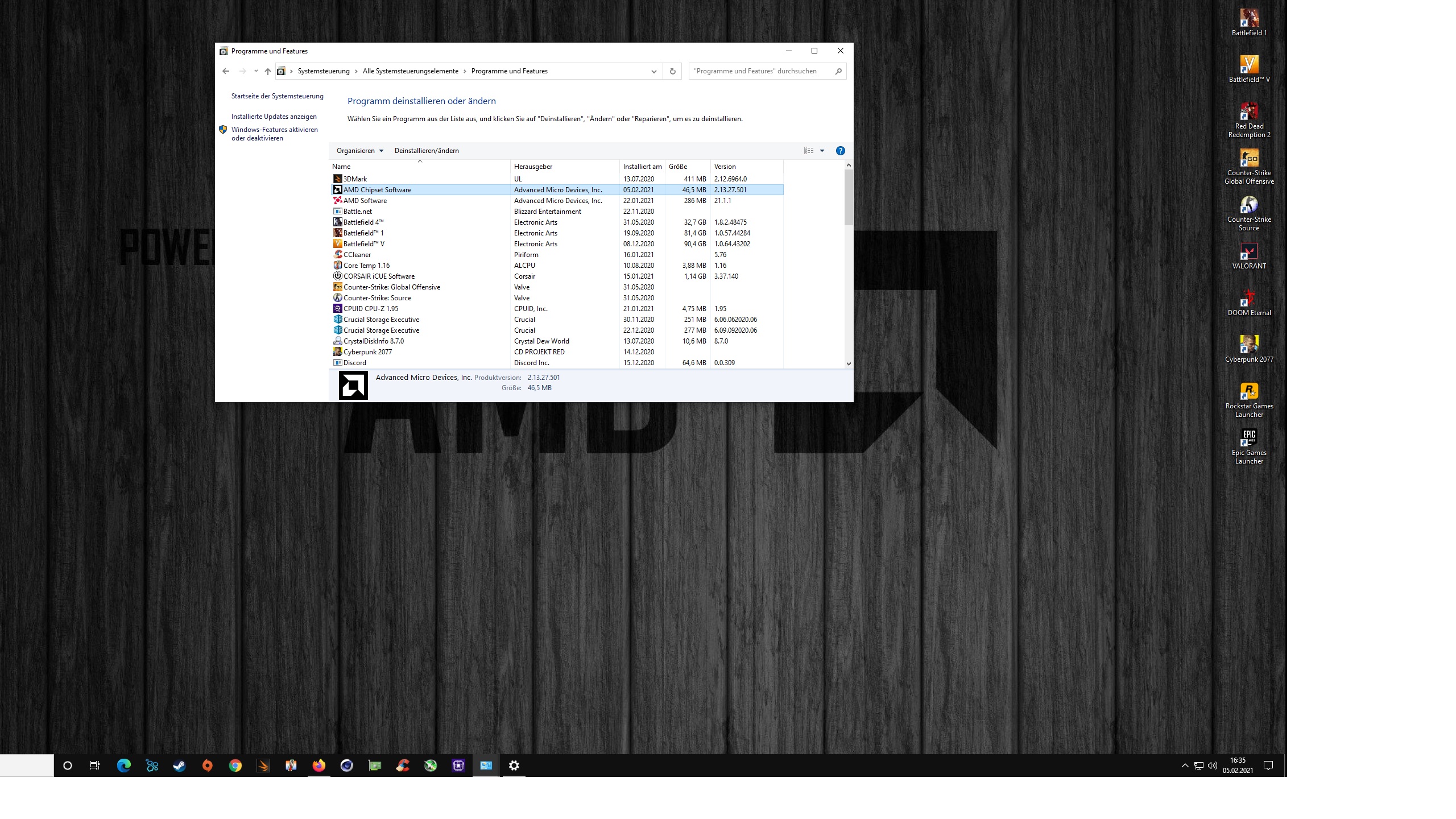Navigate to Systemsteuerung breadcrumb
The height and width of the screenshot is (819, 1456).
coord(324,71)
